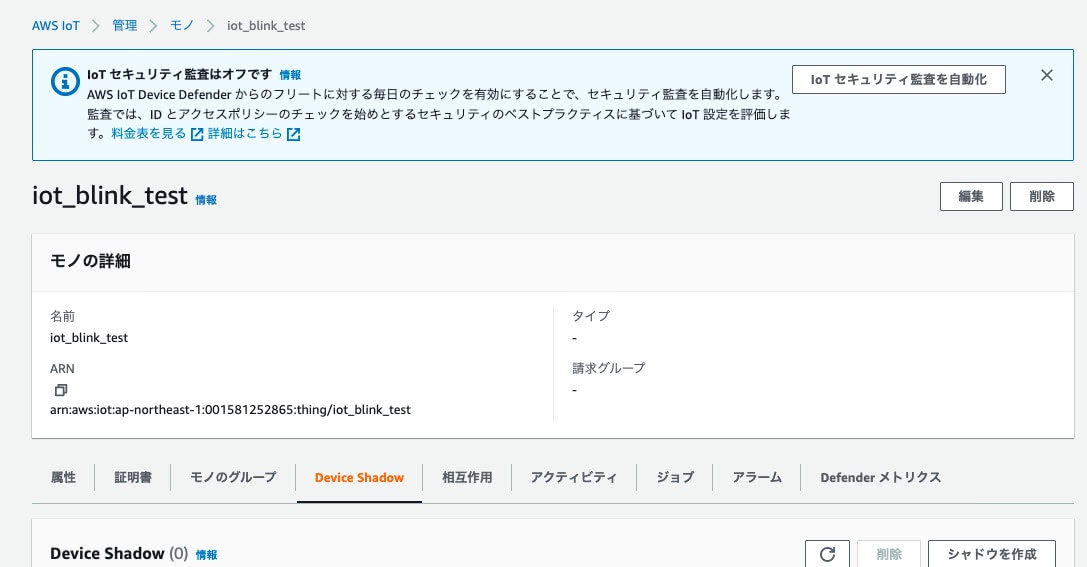The width and height of the screenshot is (1087, 567).
Task: Copy the ARN with the copy icon
Action: (x=61, y=390)
